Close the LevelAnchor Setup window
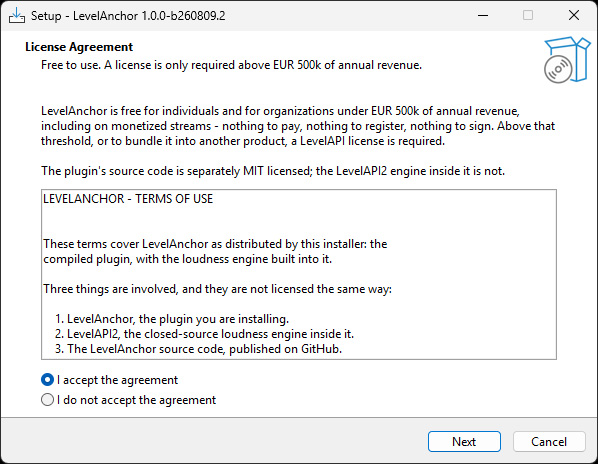Image resolution: width=598 pixels, height=464 pixels. tap(574, 15)
